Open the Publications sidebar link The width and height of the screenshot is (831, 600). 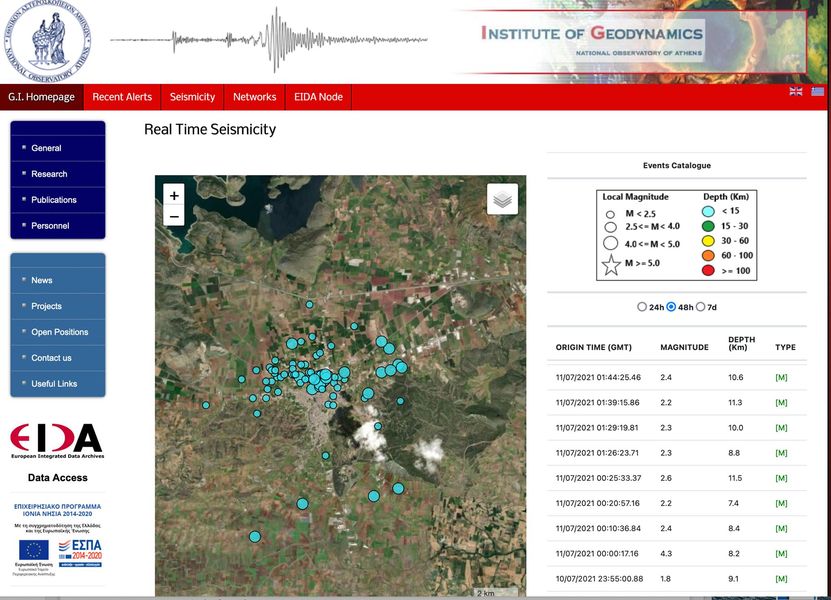(x=54, y=200)
